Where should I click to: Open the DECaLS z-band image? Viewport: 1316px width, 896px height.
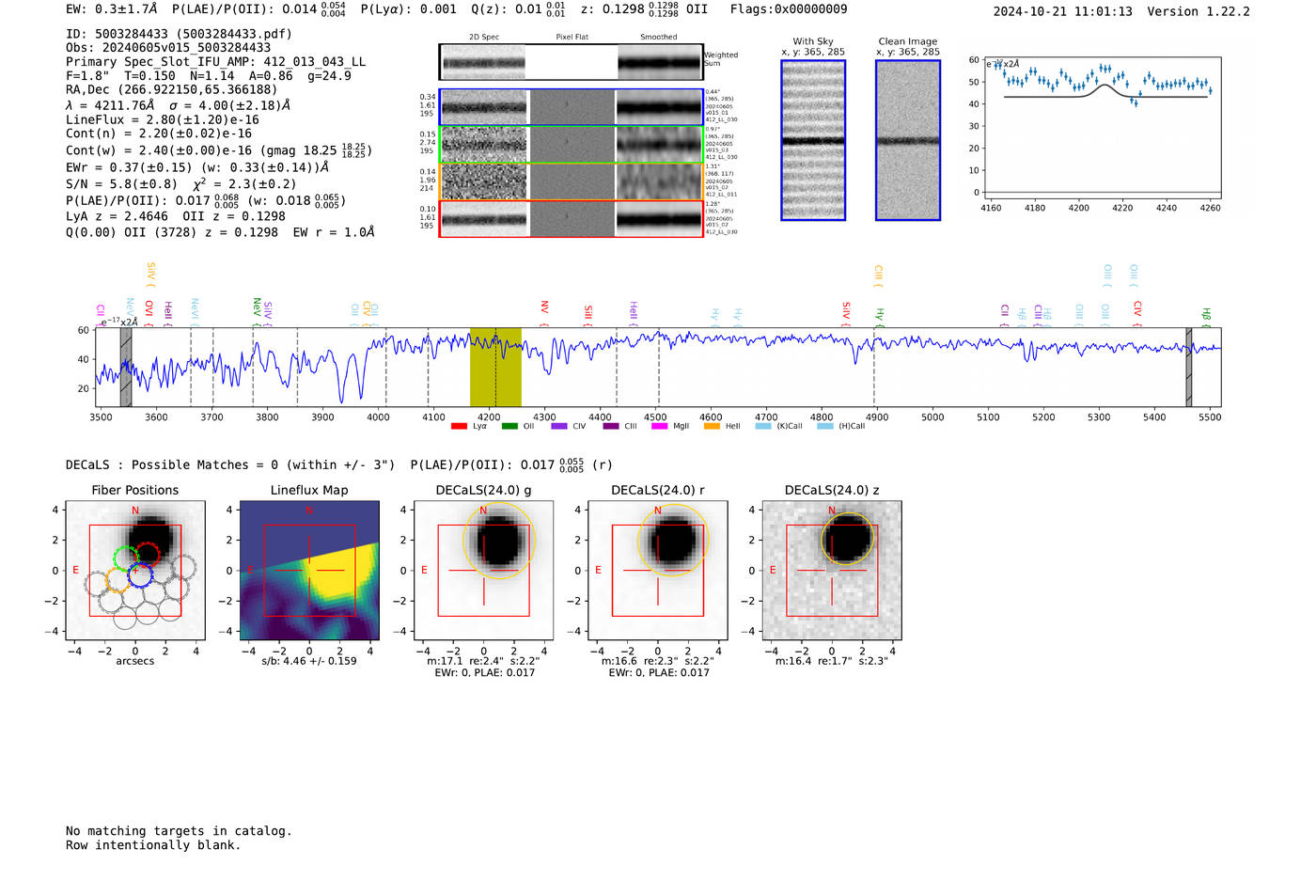(832, 571)
